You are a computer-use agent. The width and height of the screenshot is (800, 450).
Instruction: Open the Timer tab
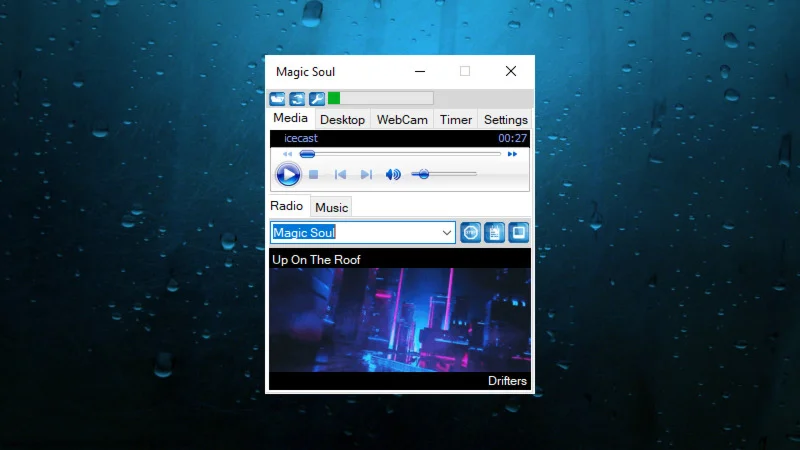[456, 119]
